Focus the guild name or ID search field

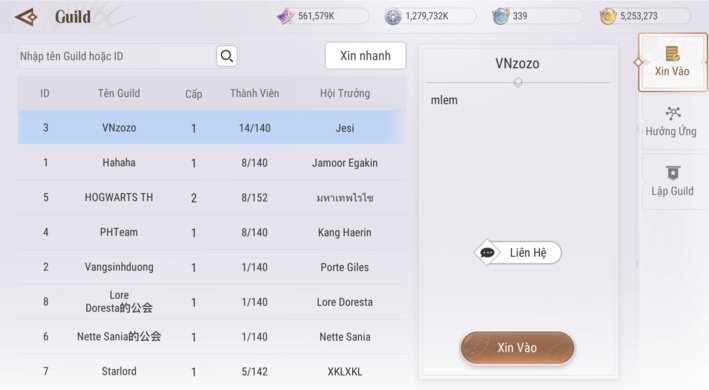pos(117,56)
